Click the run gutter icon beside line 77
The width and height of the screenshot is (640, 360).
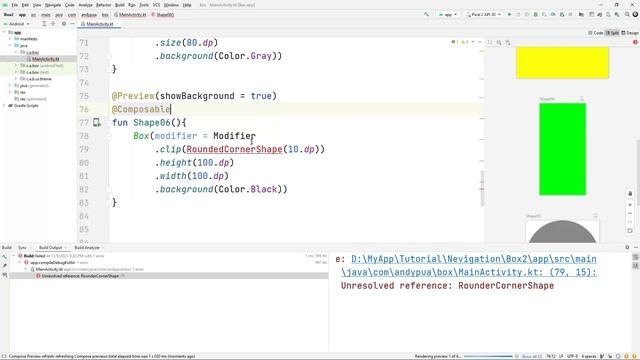97,122
